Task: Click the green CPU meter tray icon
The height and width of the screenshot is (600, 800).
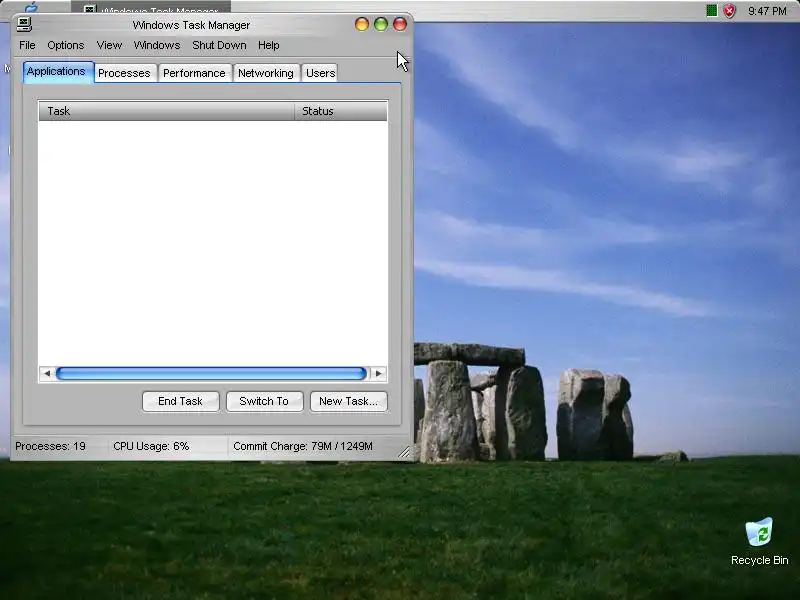Action: (711, 11)
